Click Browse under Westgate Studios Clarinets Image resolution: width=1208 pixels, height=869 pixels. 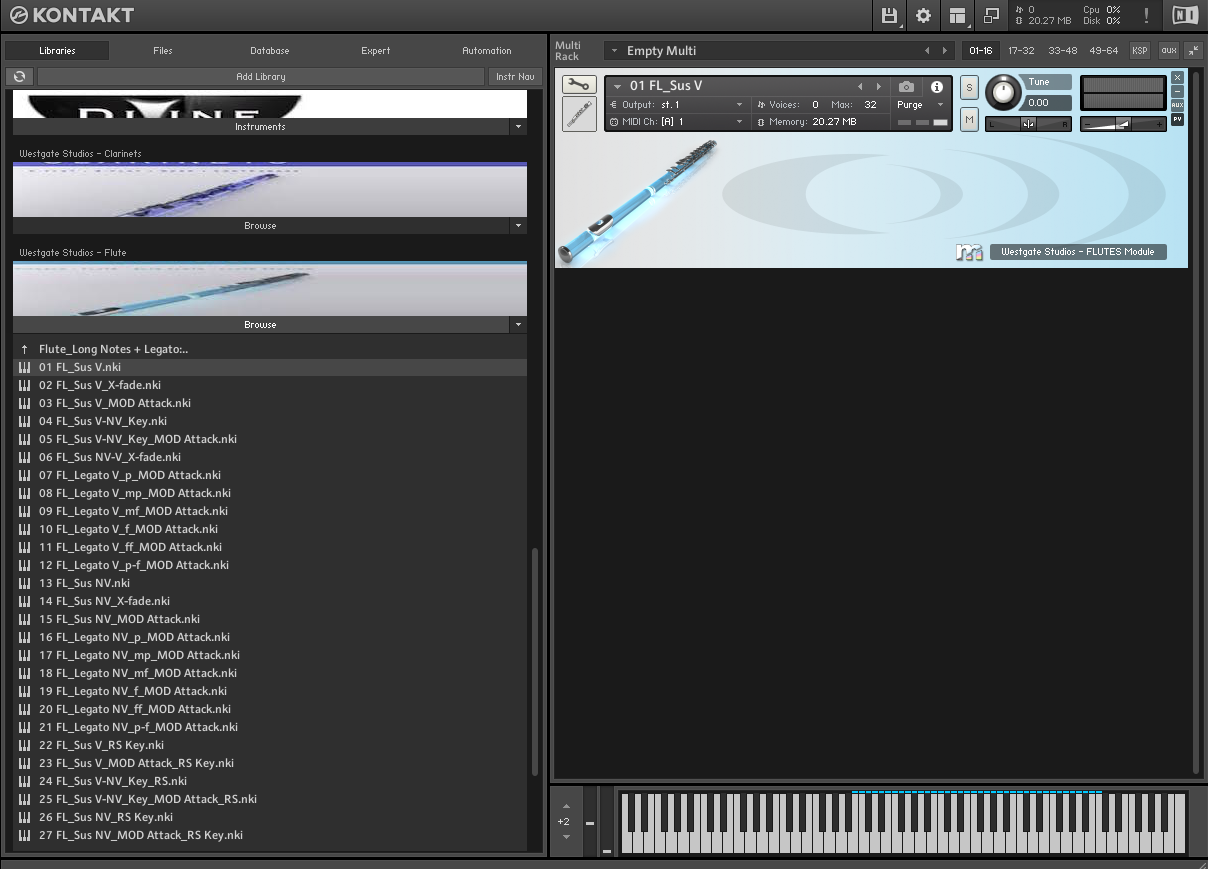click(260, 226)
